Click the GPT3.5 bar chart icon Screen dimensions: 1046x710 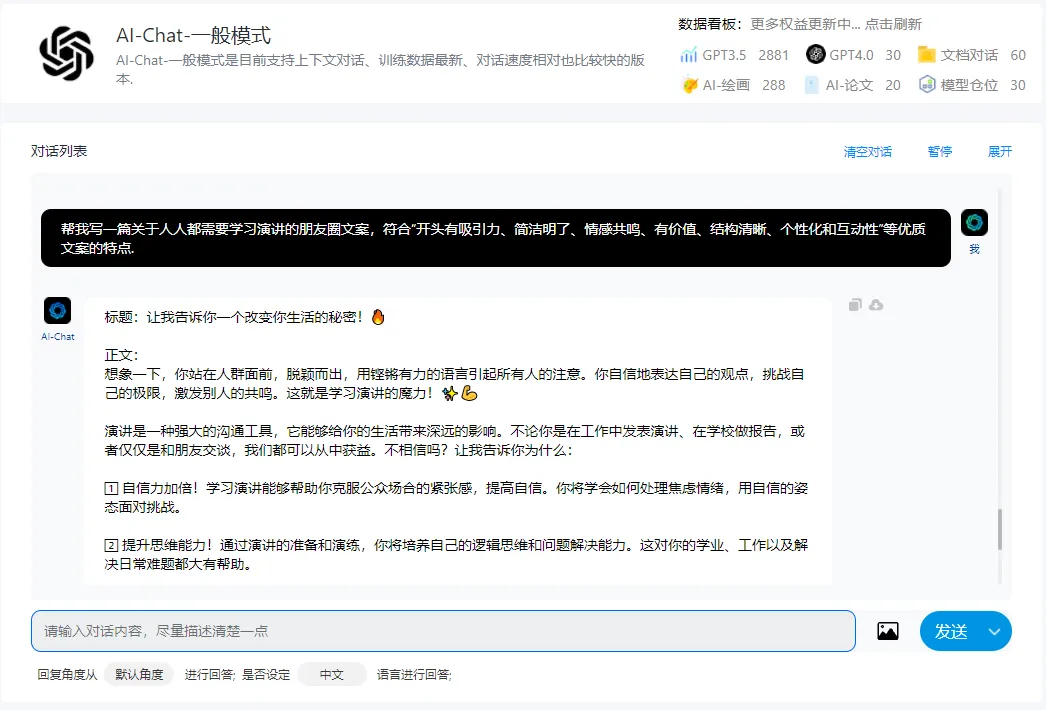(x=689, y=55)
